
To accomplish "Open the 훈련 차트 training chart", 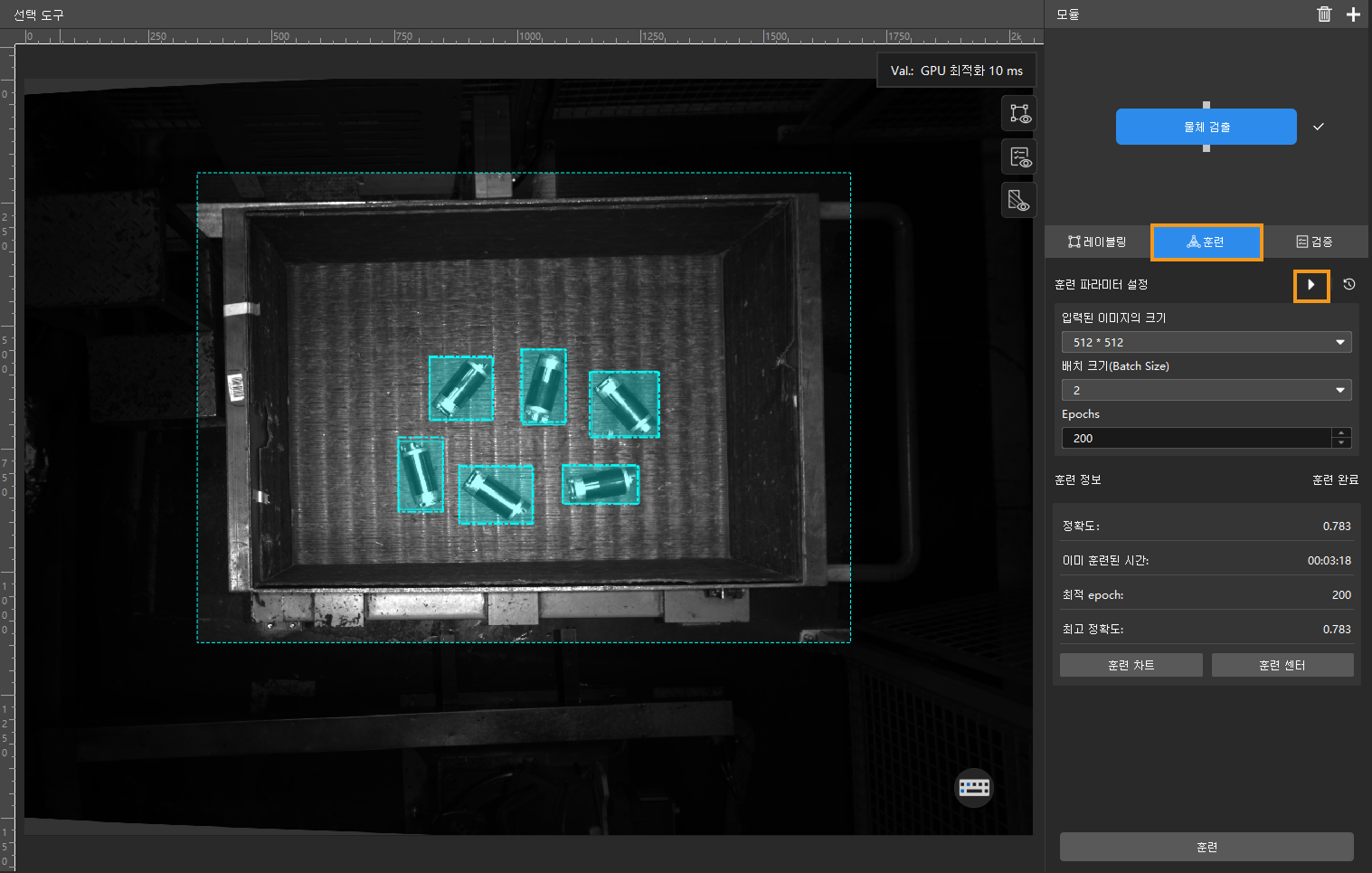I will point(1131,665).
